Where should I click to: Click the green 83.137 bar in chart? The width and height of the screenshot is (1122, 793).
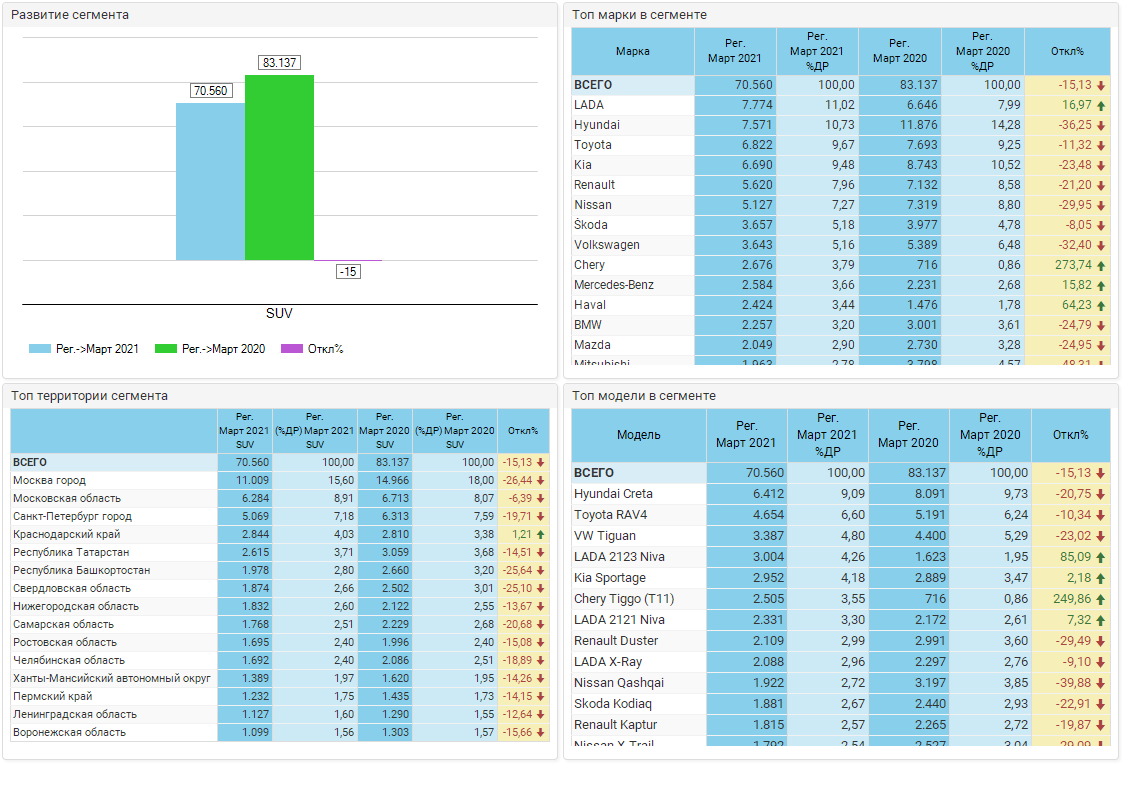click(x=279, y=167)
